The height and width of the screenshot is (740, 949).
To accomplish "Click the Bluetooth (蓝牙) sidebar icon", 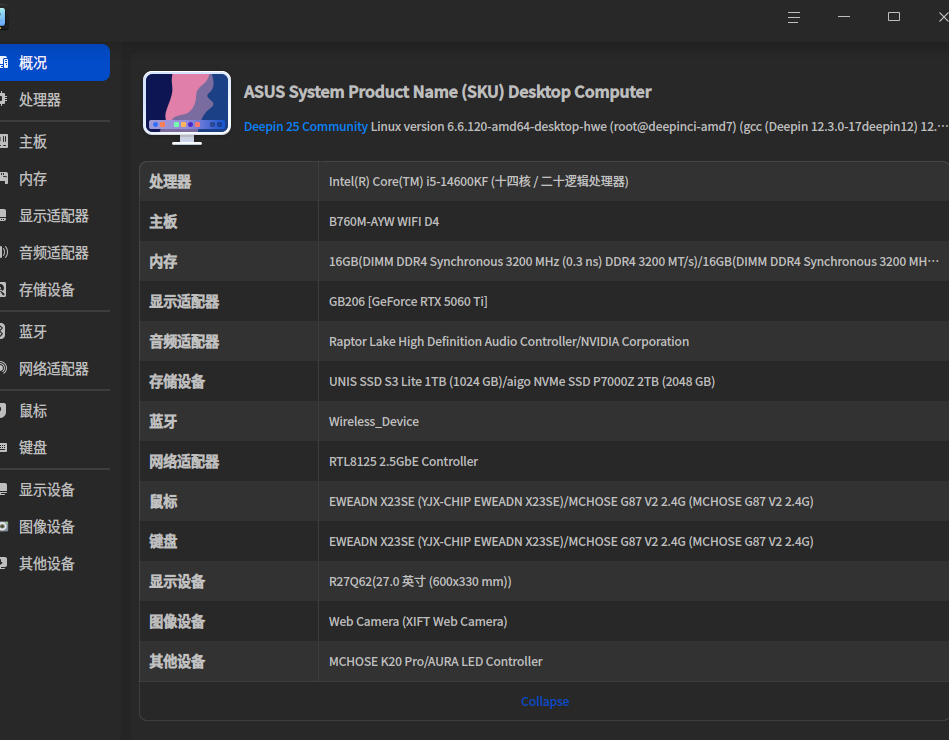I will click(x=3, y=332).
